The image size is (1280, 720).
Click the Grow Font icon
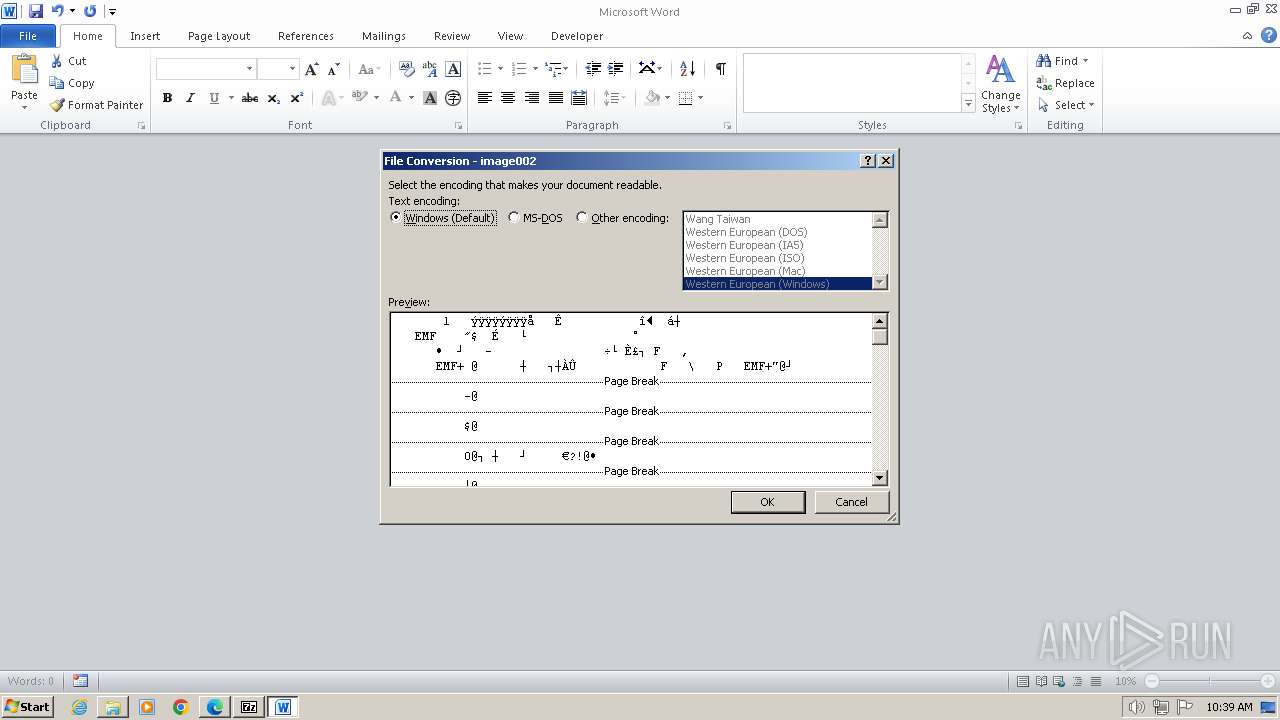pyautogui.click(x=312, y=69)
